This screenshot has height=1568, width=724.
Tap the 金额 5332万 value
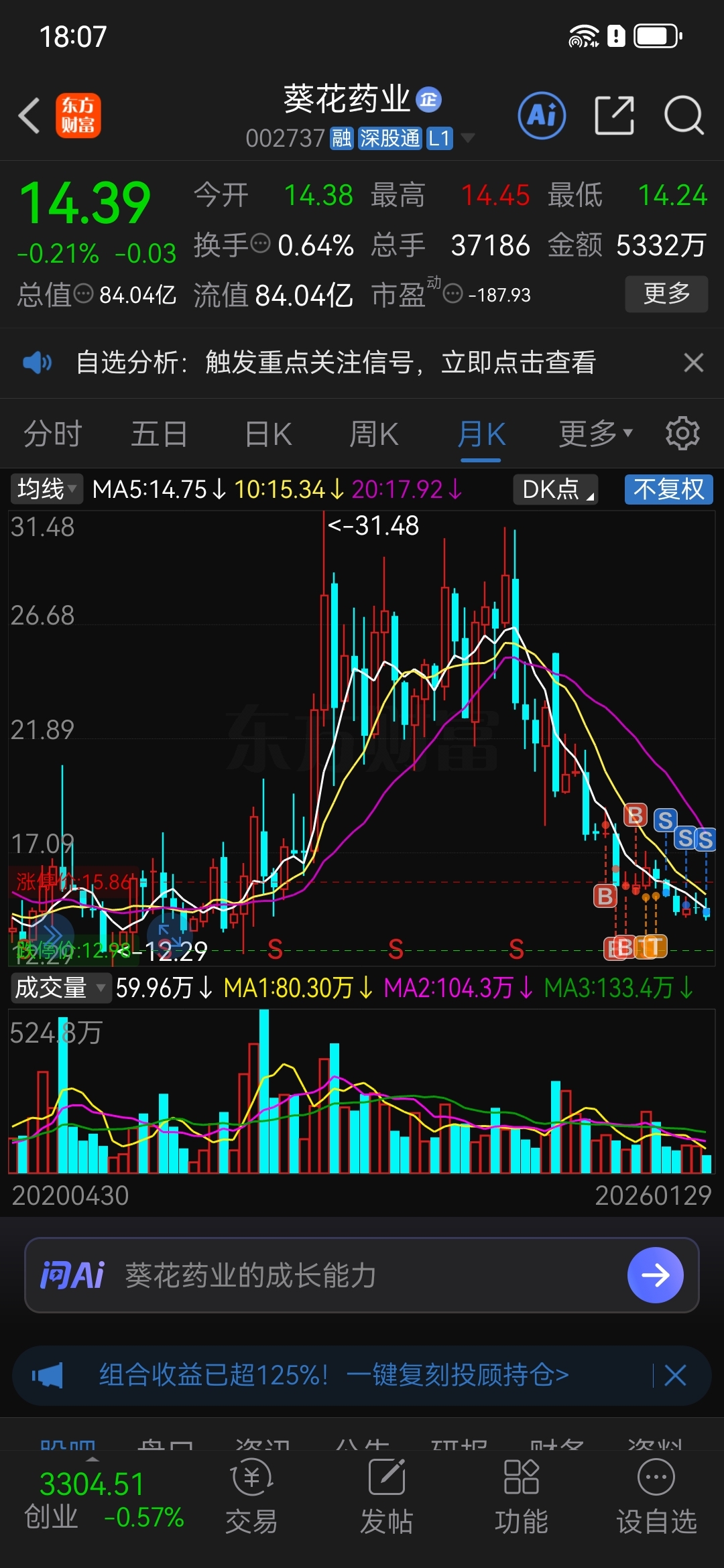tap(661, 245)
